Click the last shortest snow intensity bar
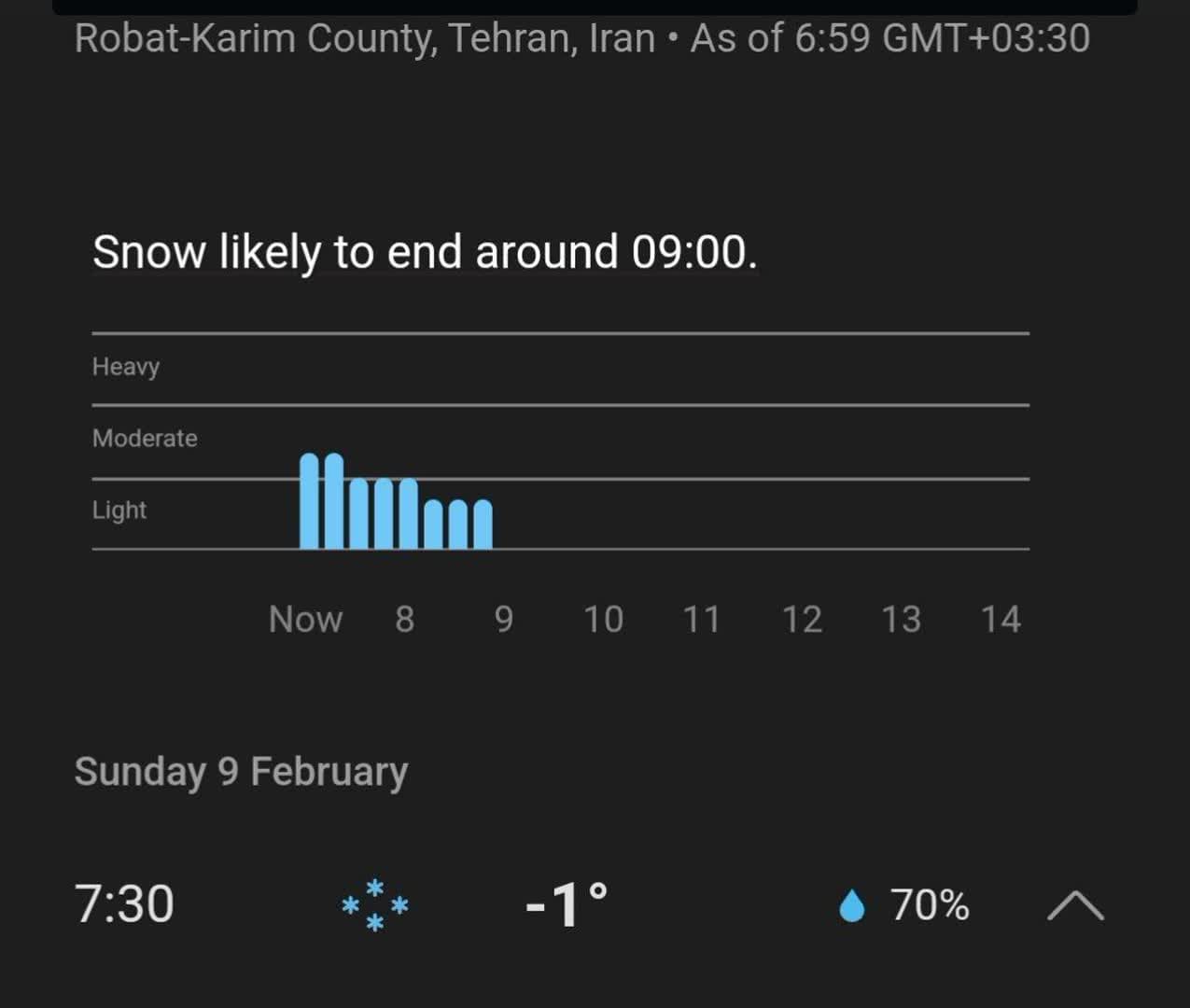The height and width of the screenshot is (1008, 1190). [x=483, y=525]
